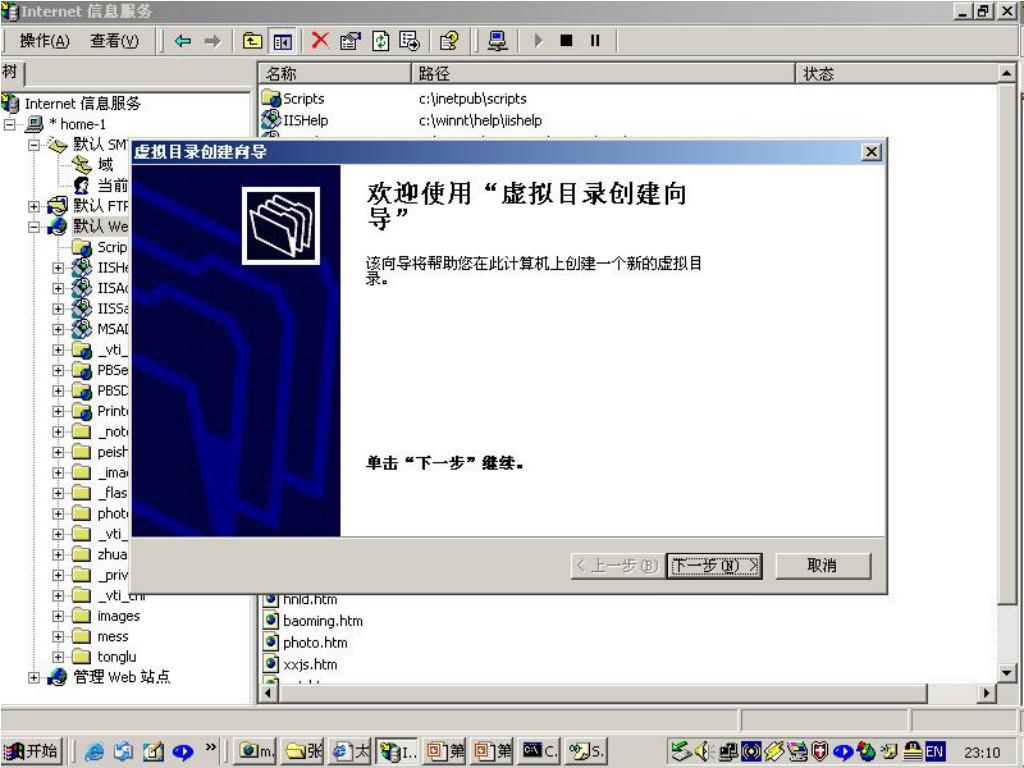The height and width of the screenshot is (768, 1024).
Task: Click the Show Desktop quick launch icon
Action: coord(153,752)
